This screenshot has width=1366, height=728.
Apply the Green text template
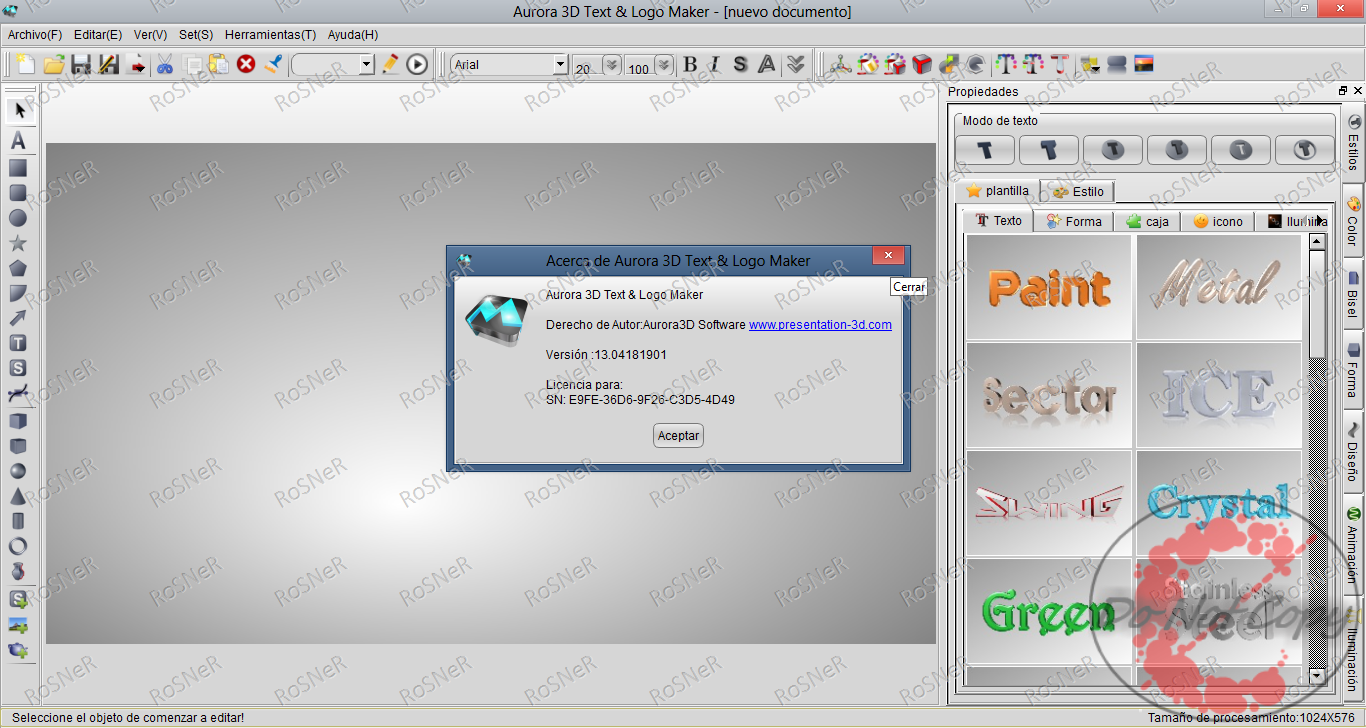pos(1049,611)
